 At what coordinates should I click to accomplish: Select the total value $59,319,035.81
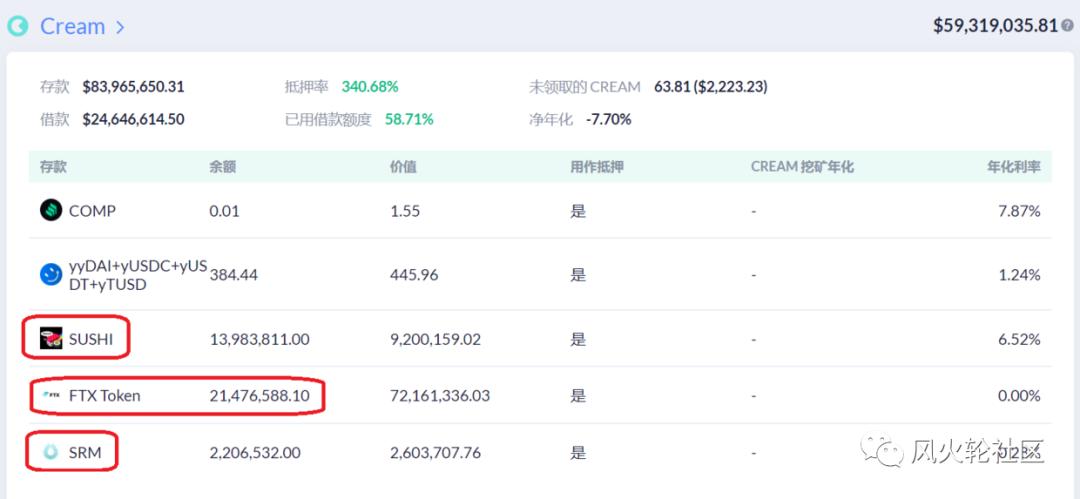[x=995, y=26]
